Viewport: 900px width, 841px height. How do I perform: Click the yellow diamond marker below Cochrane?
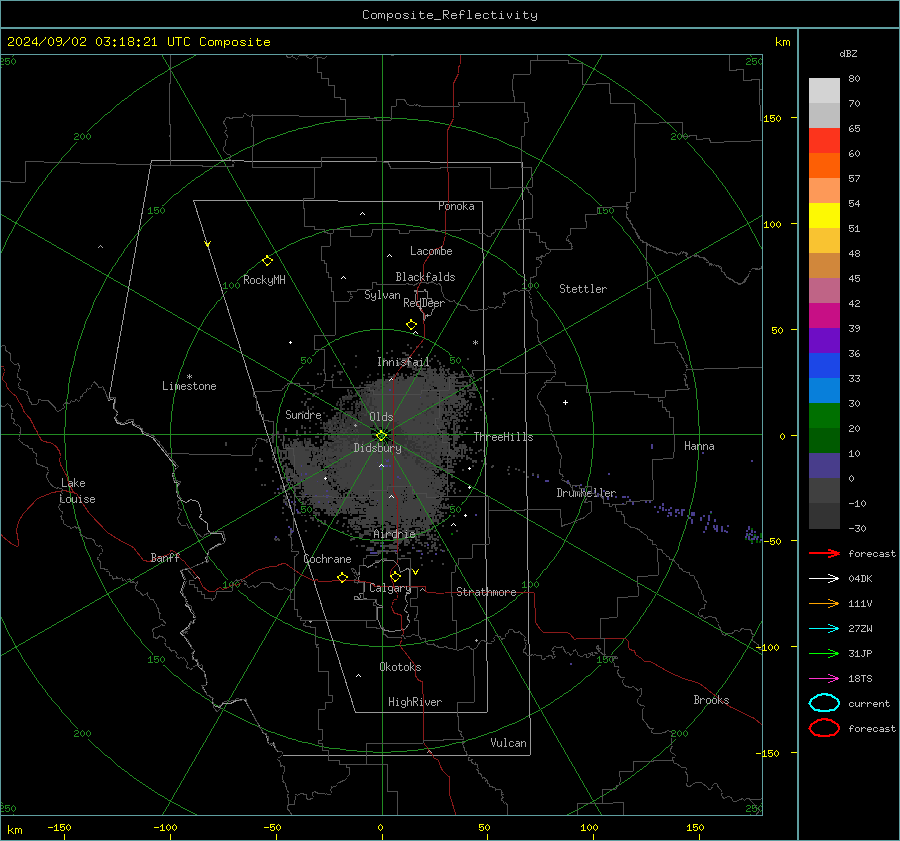(343, 577)
